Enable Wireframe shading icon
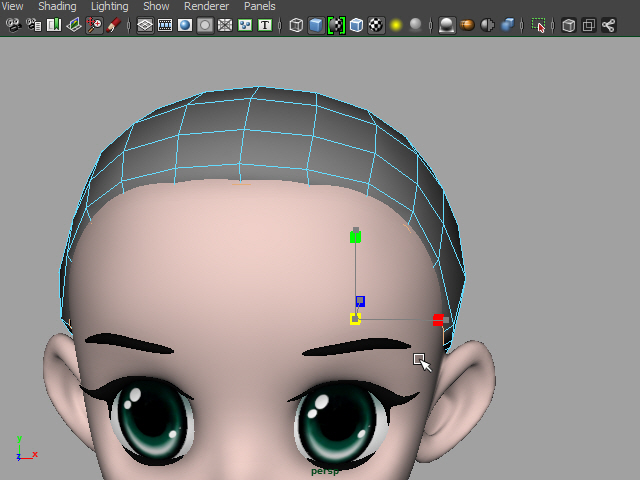The height and width of the screenshot is (480, 640). 296,25
